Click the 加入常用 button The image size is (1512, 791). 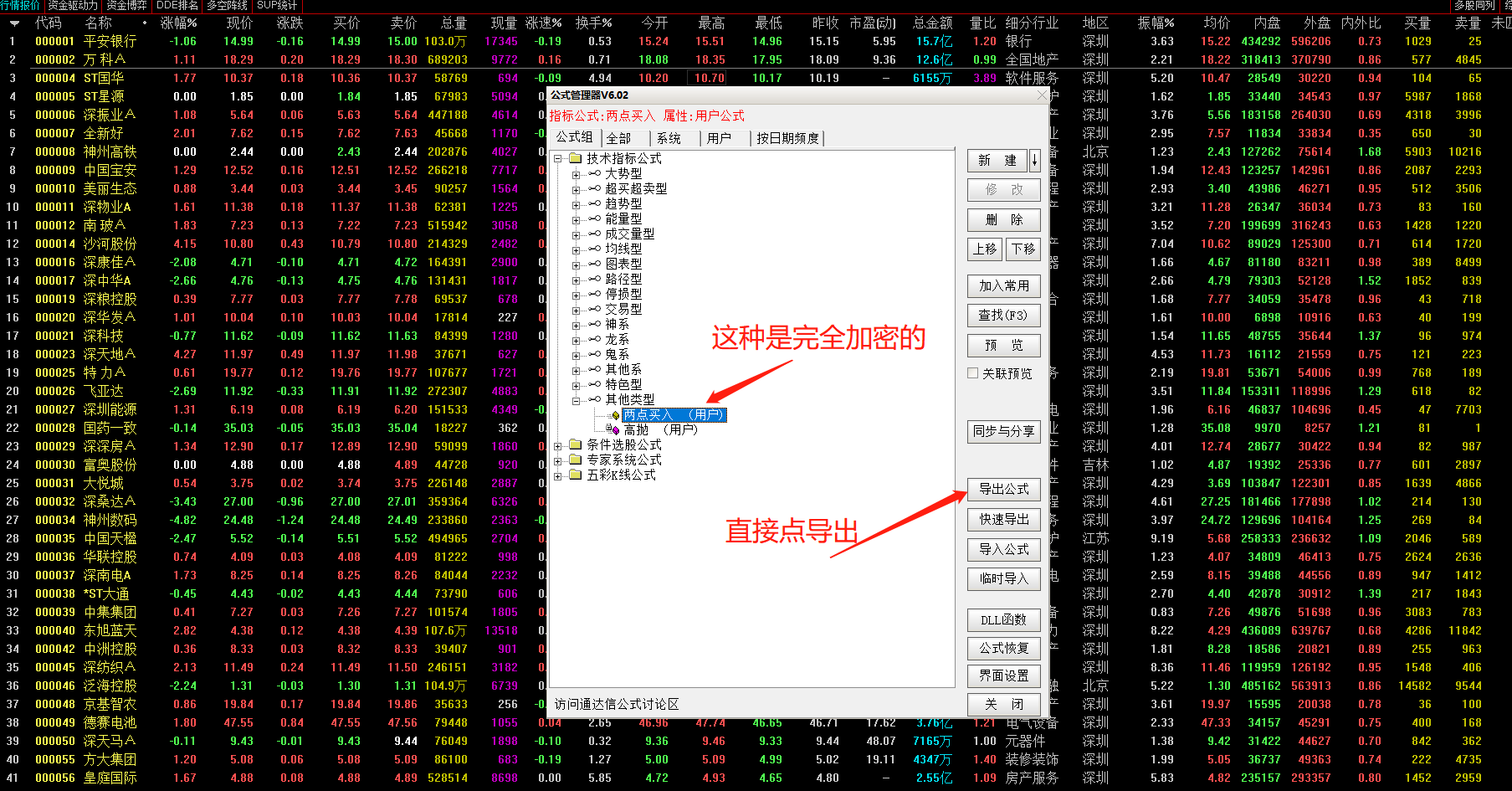1004,285
